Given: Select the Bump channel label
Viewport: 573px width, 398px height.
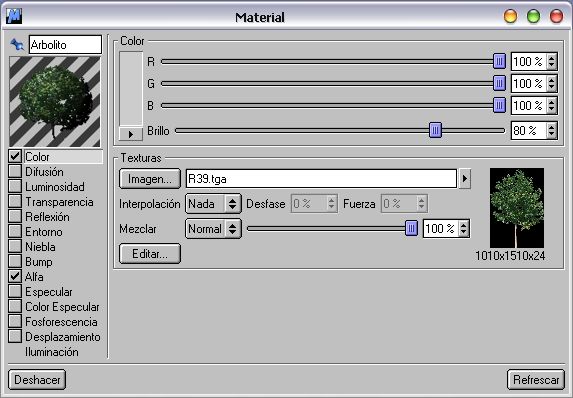Looking at the screenshot, I should [39, 262].
